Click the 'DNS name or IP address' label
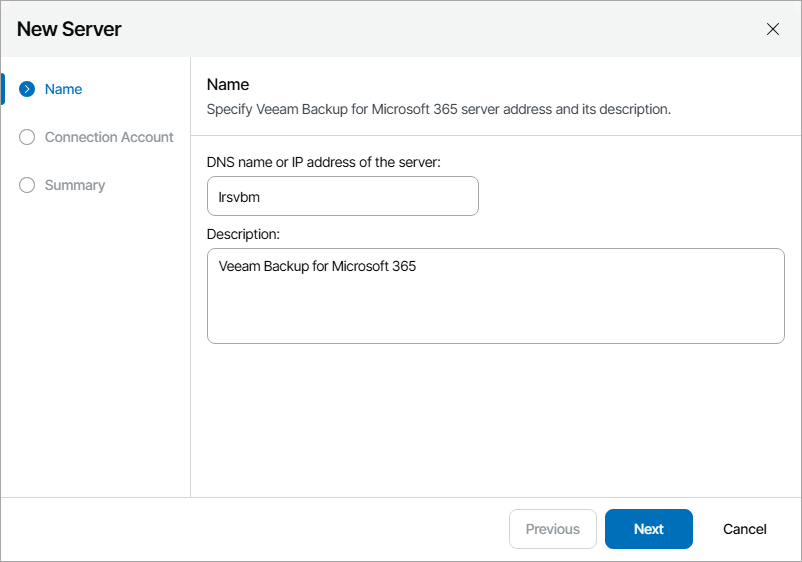802x562 pixels. coord(323,162)
